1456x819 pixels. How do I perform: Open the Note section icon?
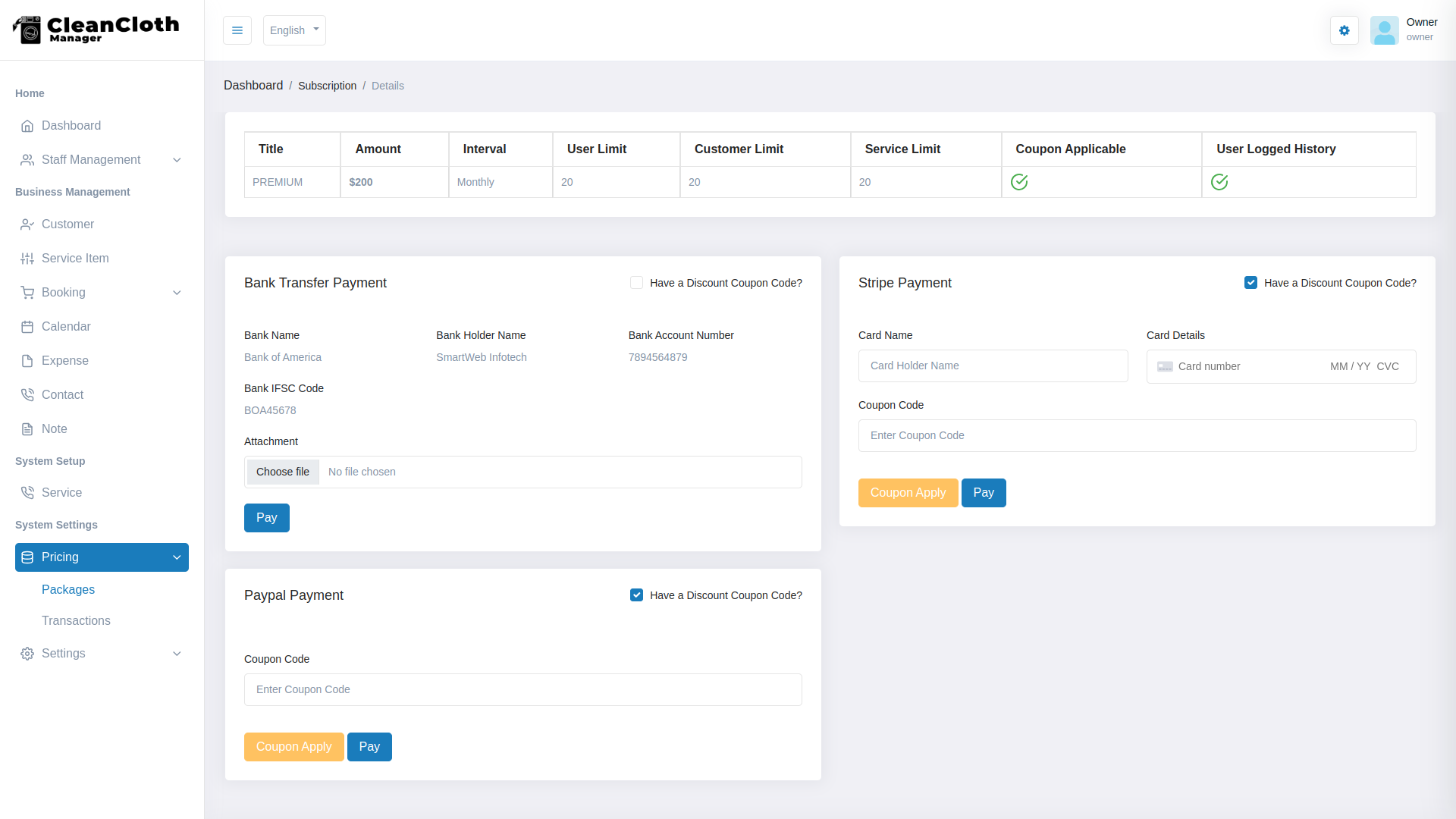tap(27, 428)
